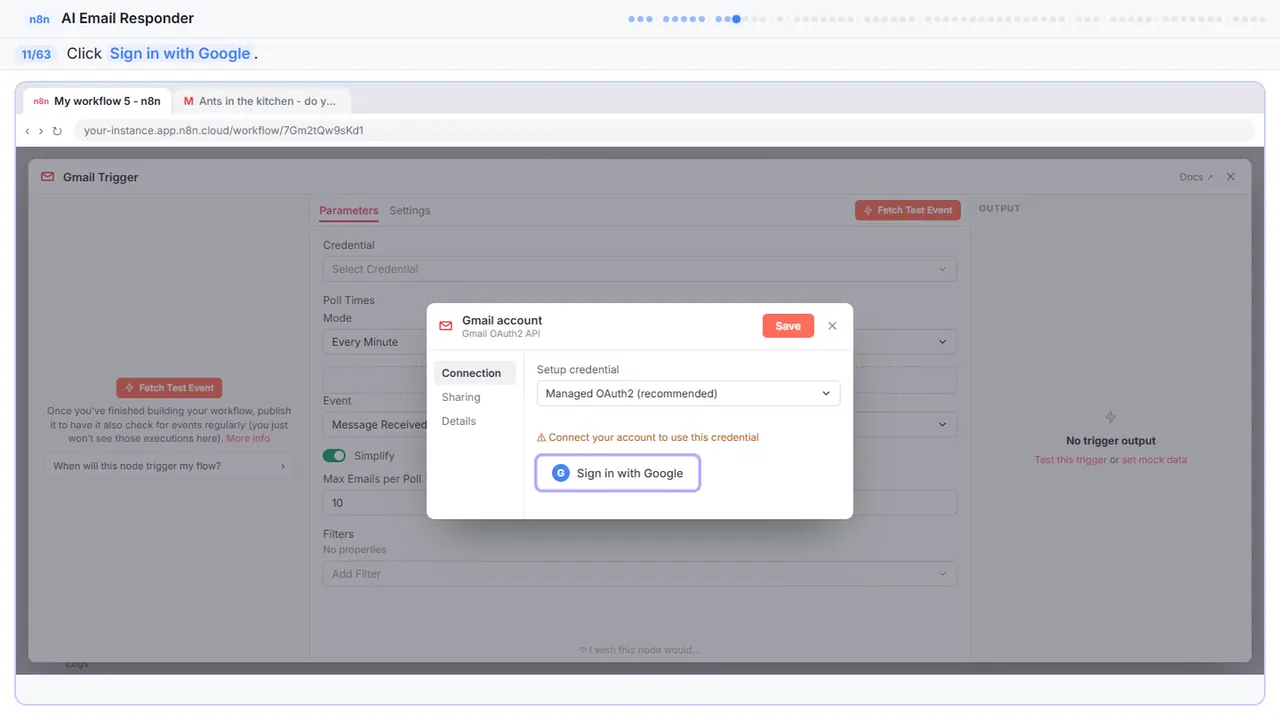Screen dimensions: 1280x720
Task: Open the Settings tab
Action: pos(410,211)
